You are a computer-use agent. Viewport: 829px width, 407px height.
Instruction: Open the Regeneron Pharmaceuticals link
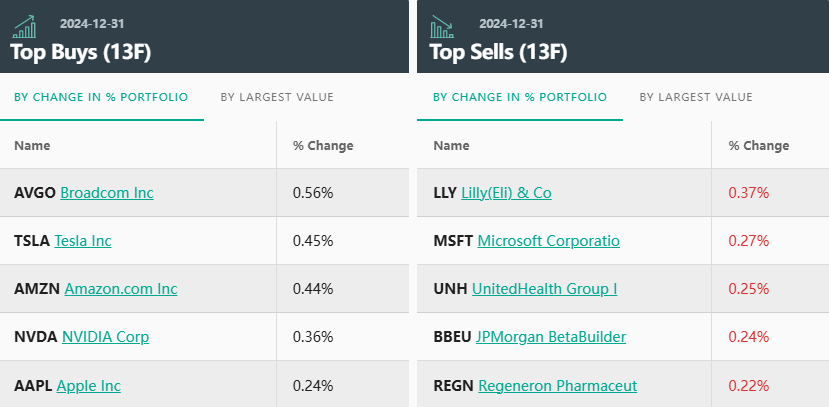(558, 385)
